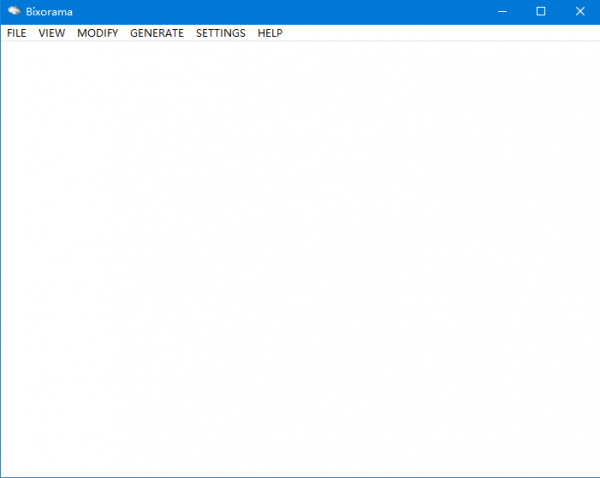600x478 pixels.
Task: Minimize the Bixorama window
Action: coord(502,11)
